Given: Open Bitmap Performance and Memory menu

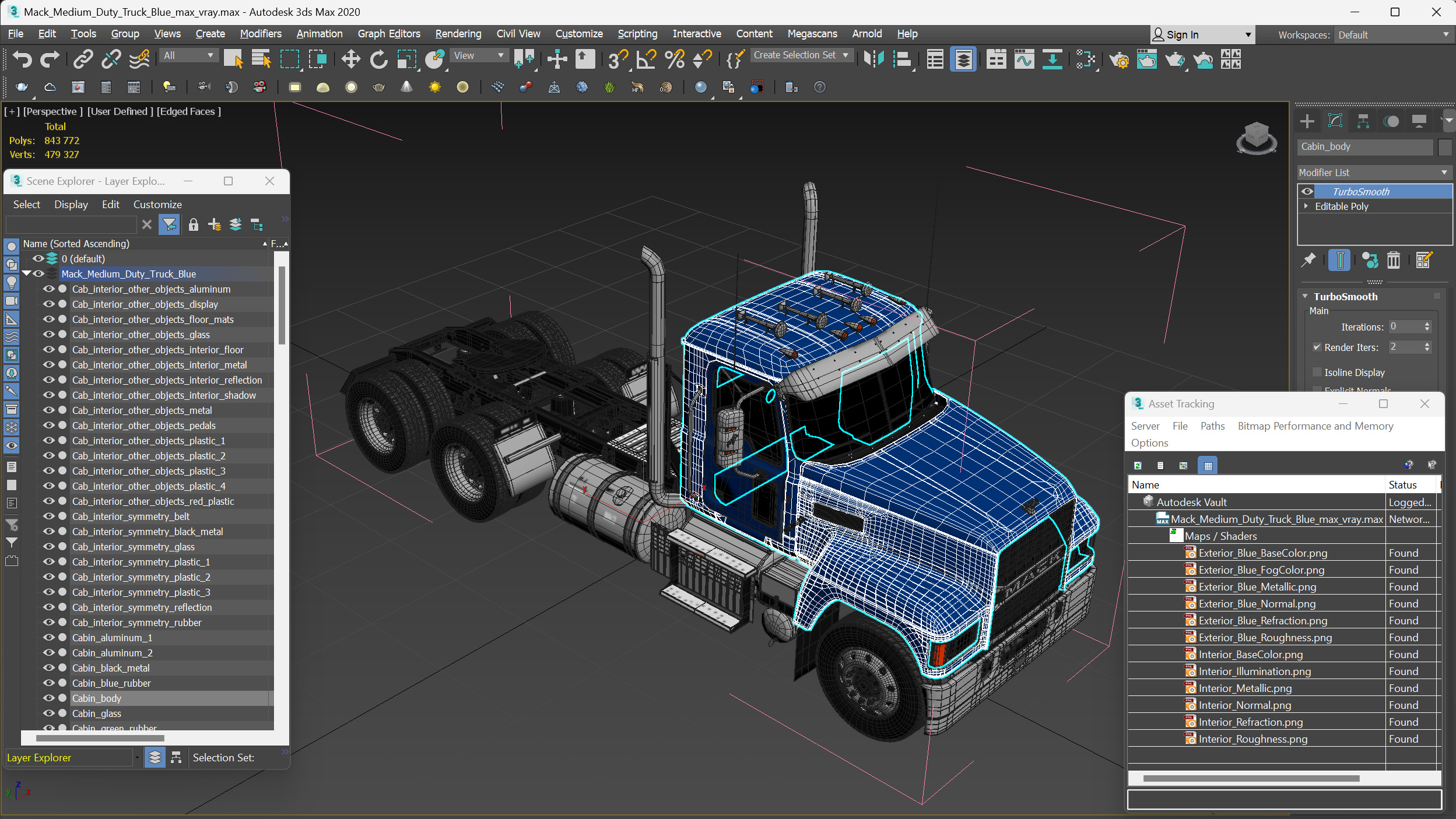Looking at the screenshot, I should 1315,426.
